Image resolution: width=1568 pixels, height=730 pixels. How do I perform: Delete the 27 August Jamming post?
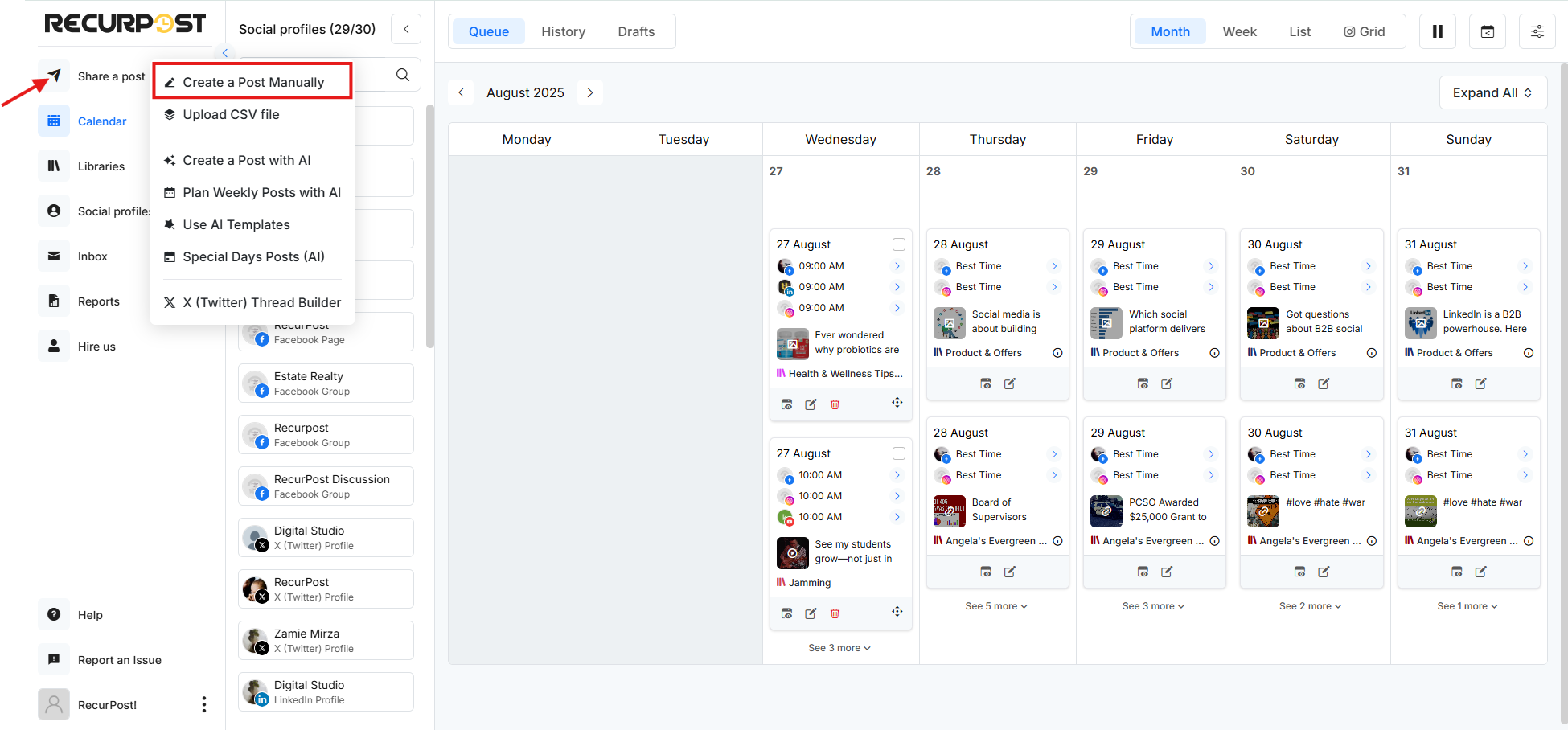(x=835, y=613)
